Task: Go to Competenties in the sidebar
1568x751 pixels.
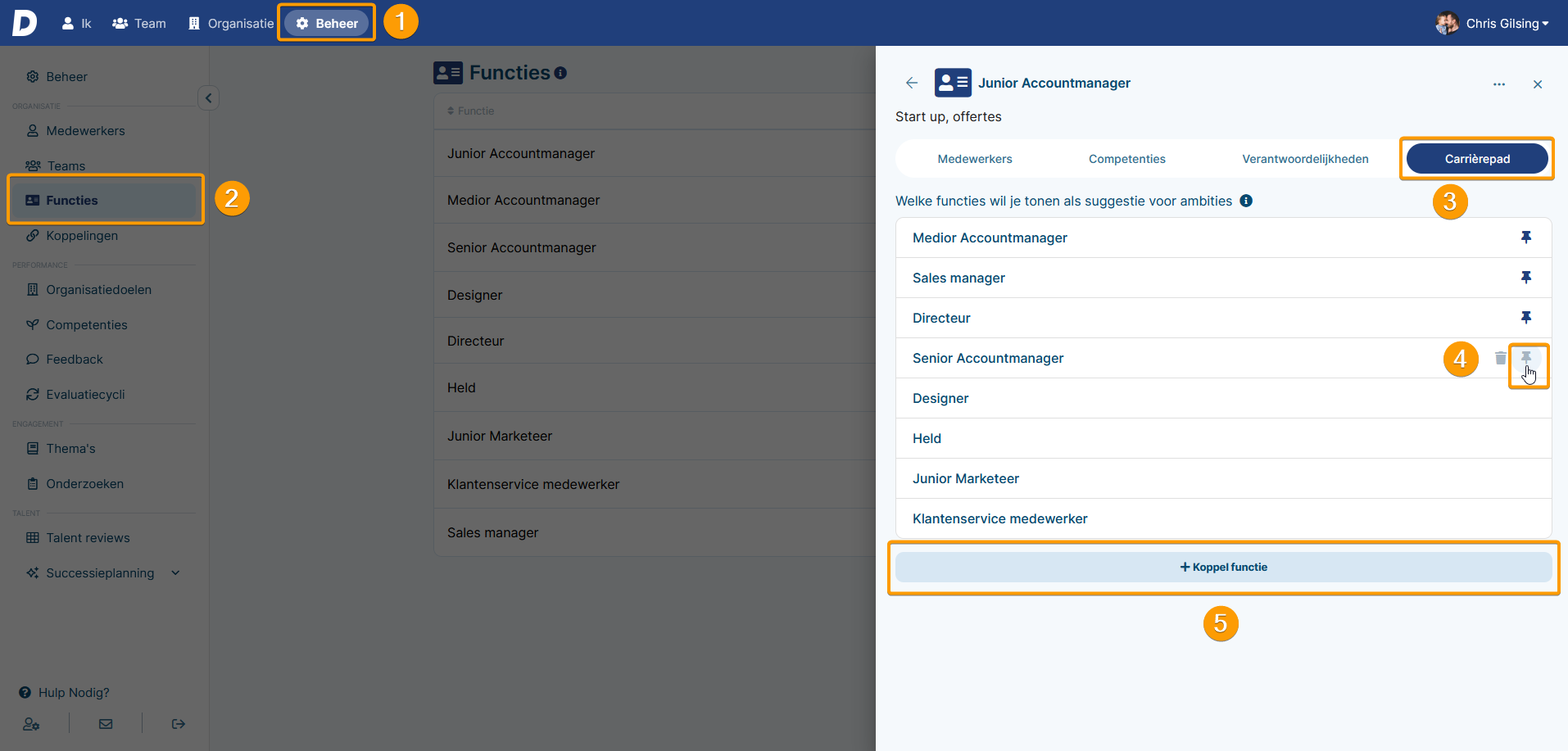Action: click(x=77, y=325)
